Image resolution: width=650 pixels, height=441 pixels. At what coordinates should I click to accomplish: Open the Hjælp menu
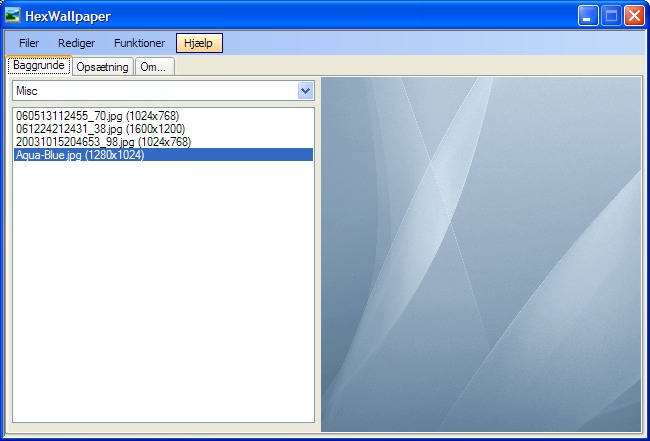coord(199,43)
